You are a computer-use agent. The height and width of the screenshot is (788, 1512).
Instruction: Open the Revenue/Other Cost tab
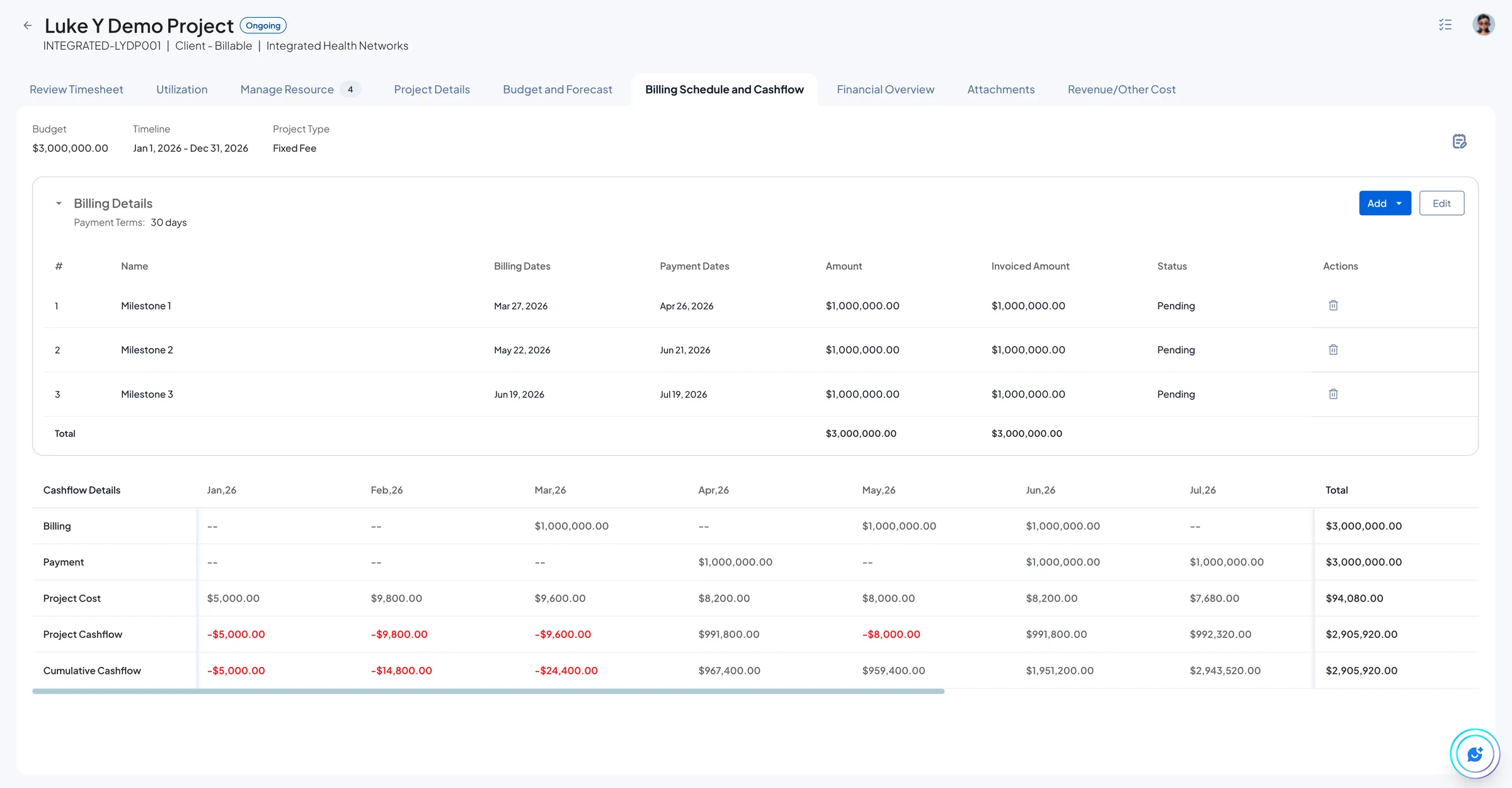point(1121,89)
